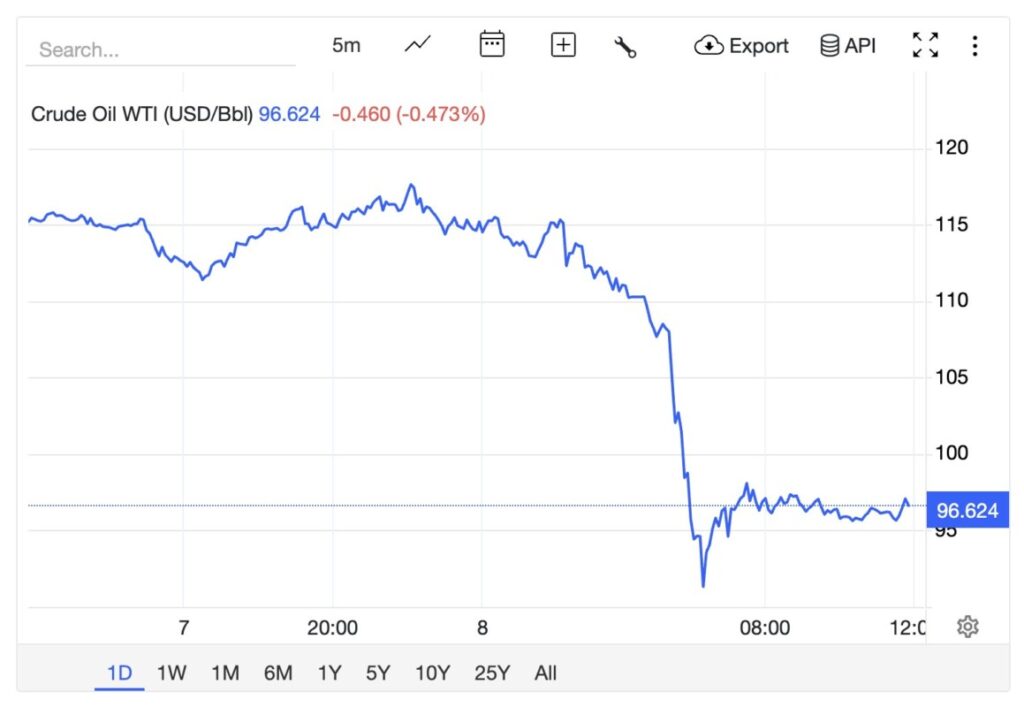This screenshot has height=707, width=1024.
Task: Switch on the All timeframe
Action: pyautogui.click(x=545, y=673)
